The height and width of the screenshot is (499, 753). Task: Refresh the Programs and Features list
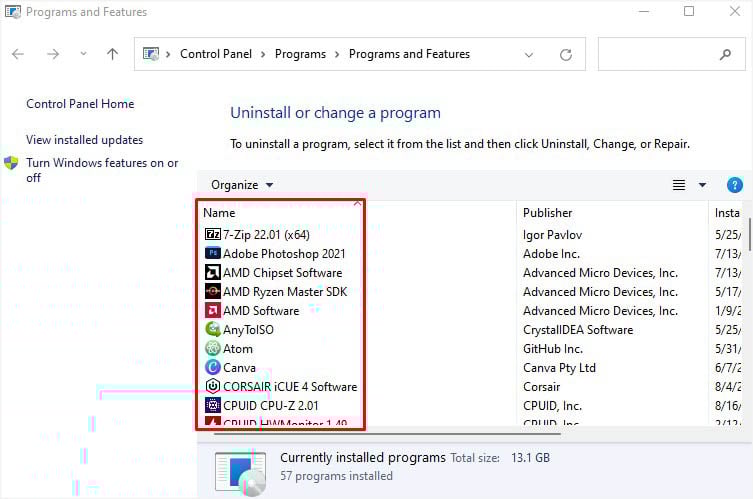566,54
